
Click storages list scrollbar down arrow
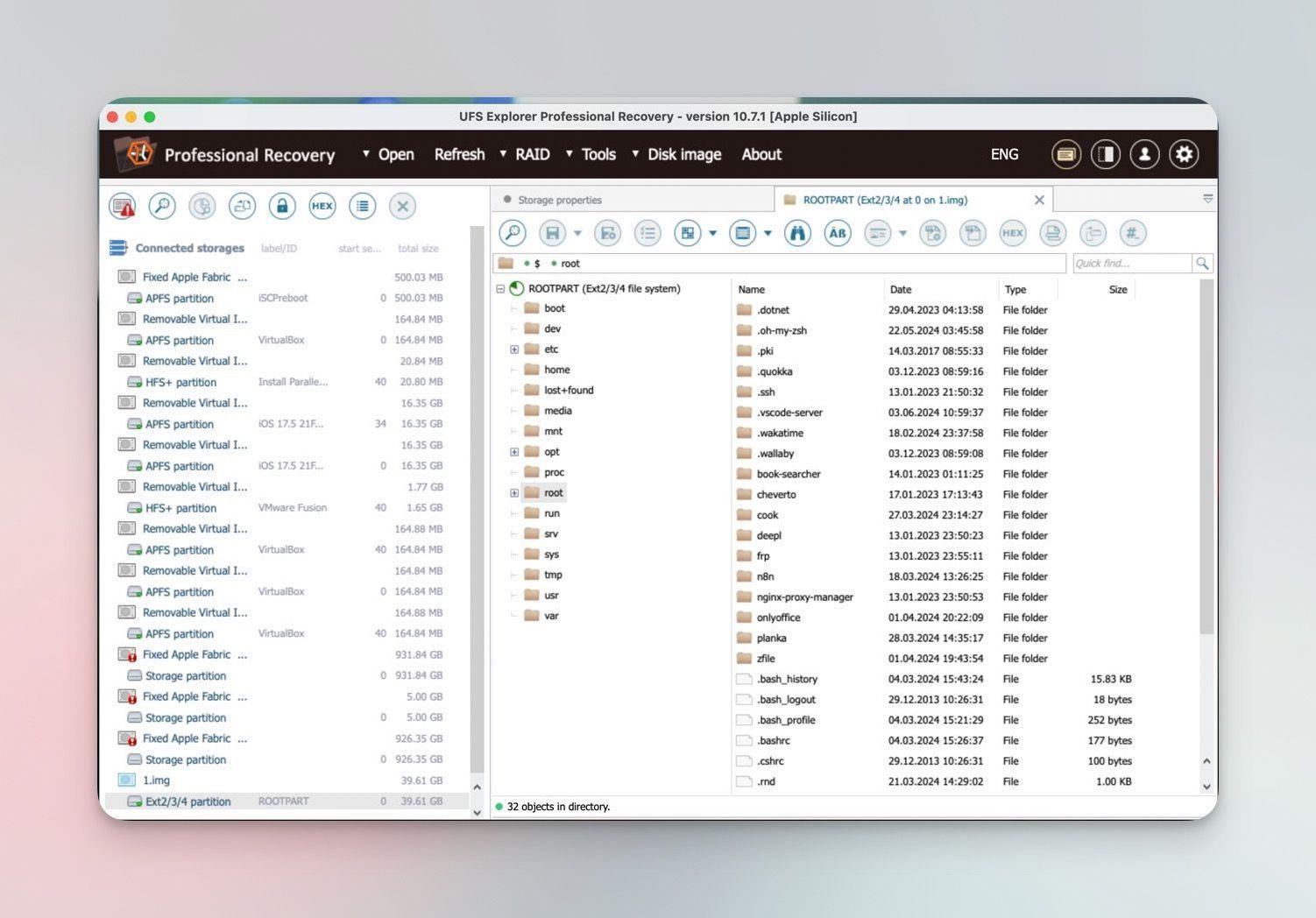tap(478, 812)
